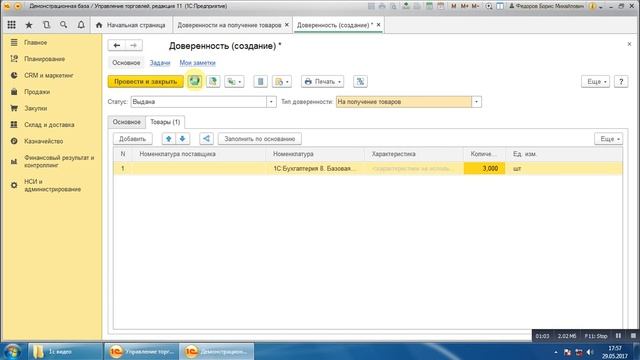Click the Характеристика column header
The height and width of the screenshot is (360, 640).
(x=414, y=154)
